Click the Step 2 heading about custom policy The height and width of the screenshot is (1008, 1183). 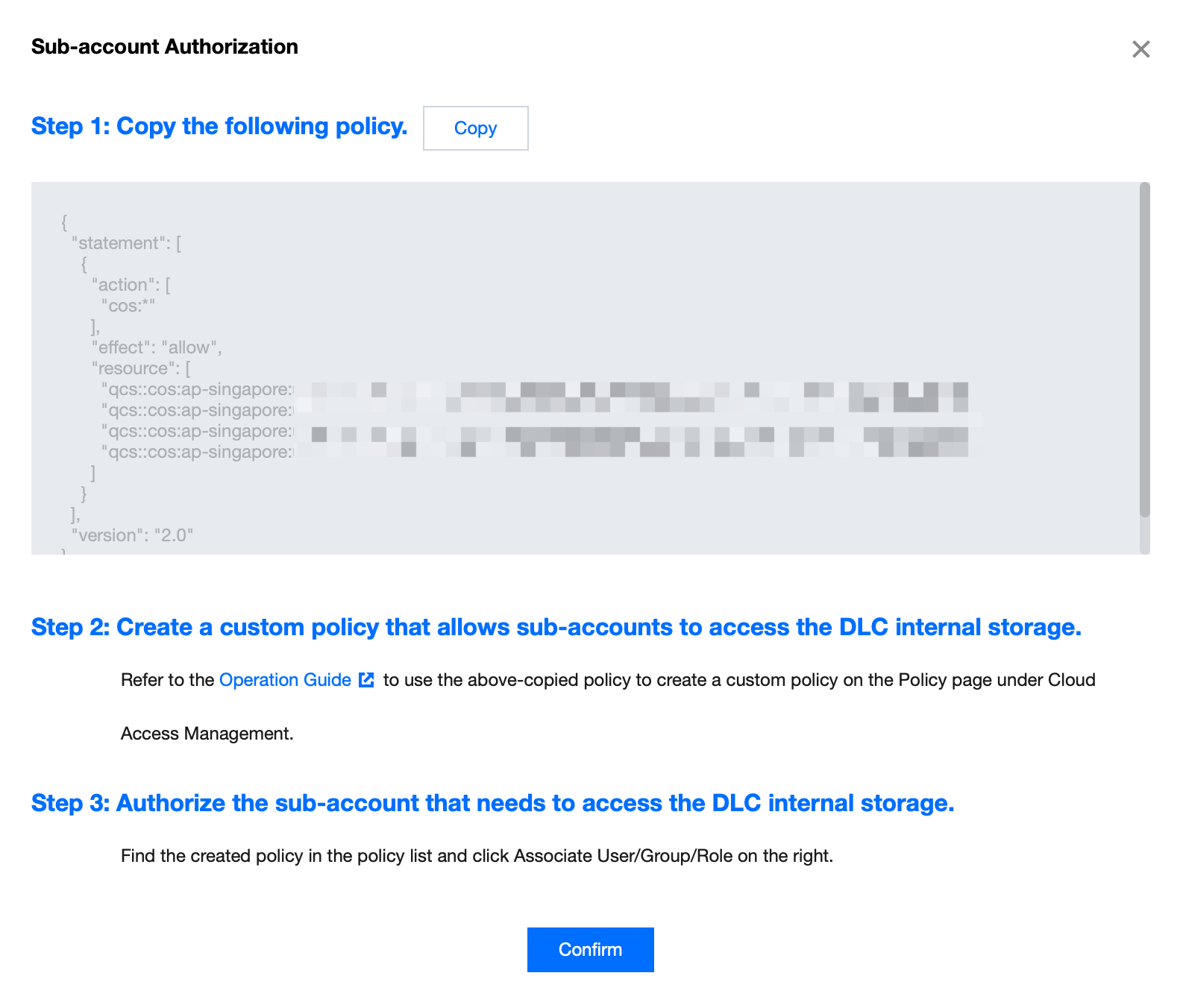click(556, 627)
